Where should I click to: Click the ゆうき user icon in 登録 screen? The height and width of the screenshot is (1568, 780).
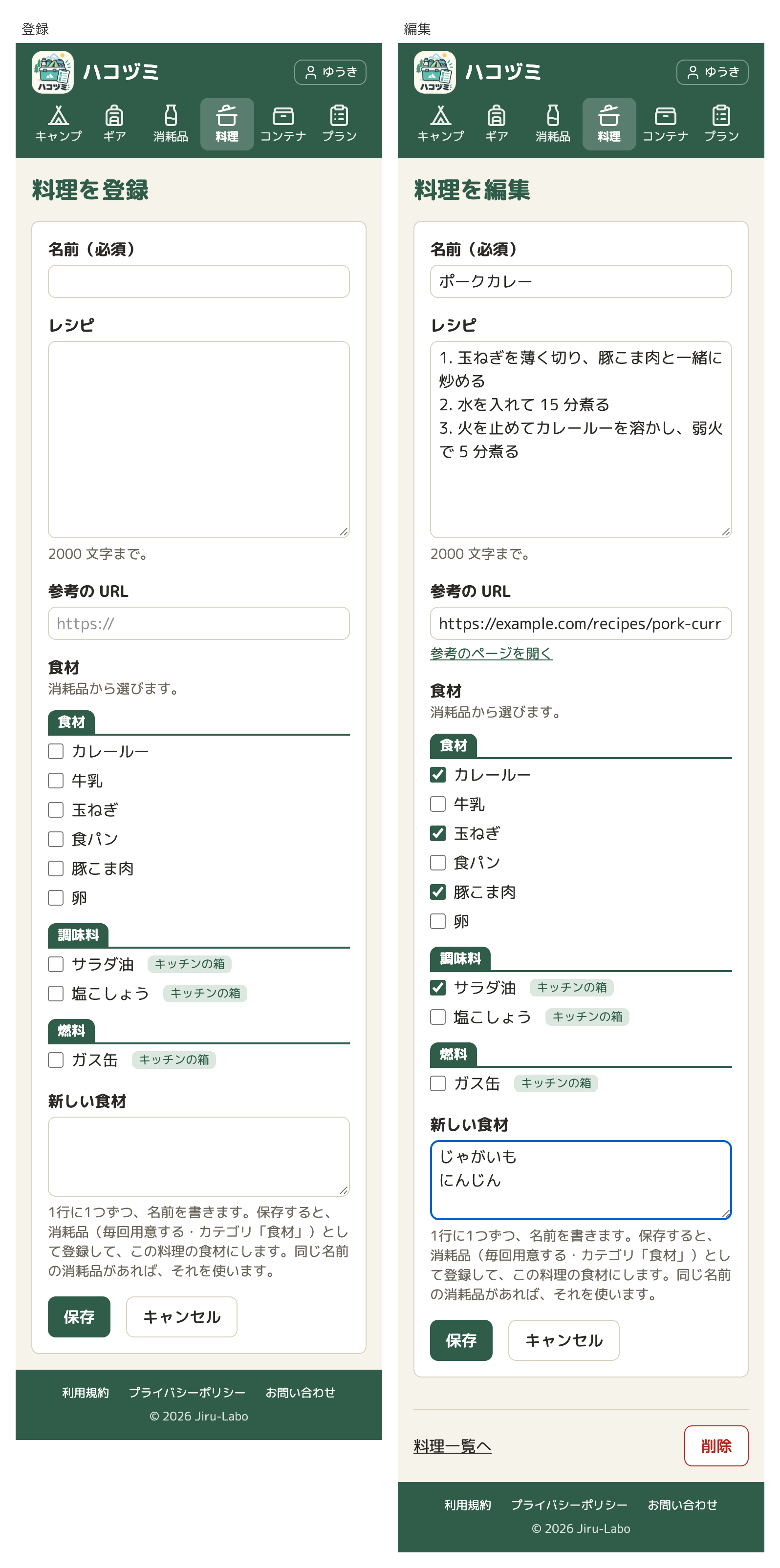point(310,72)
